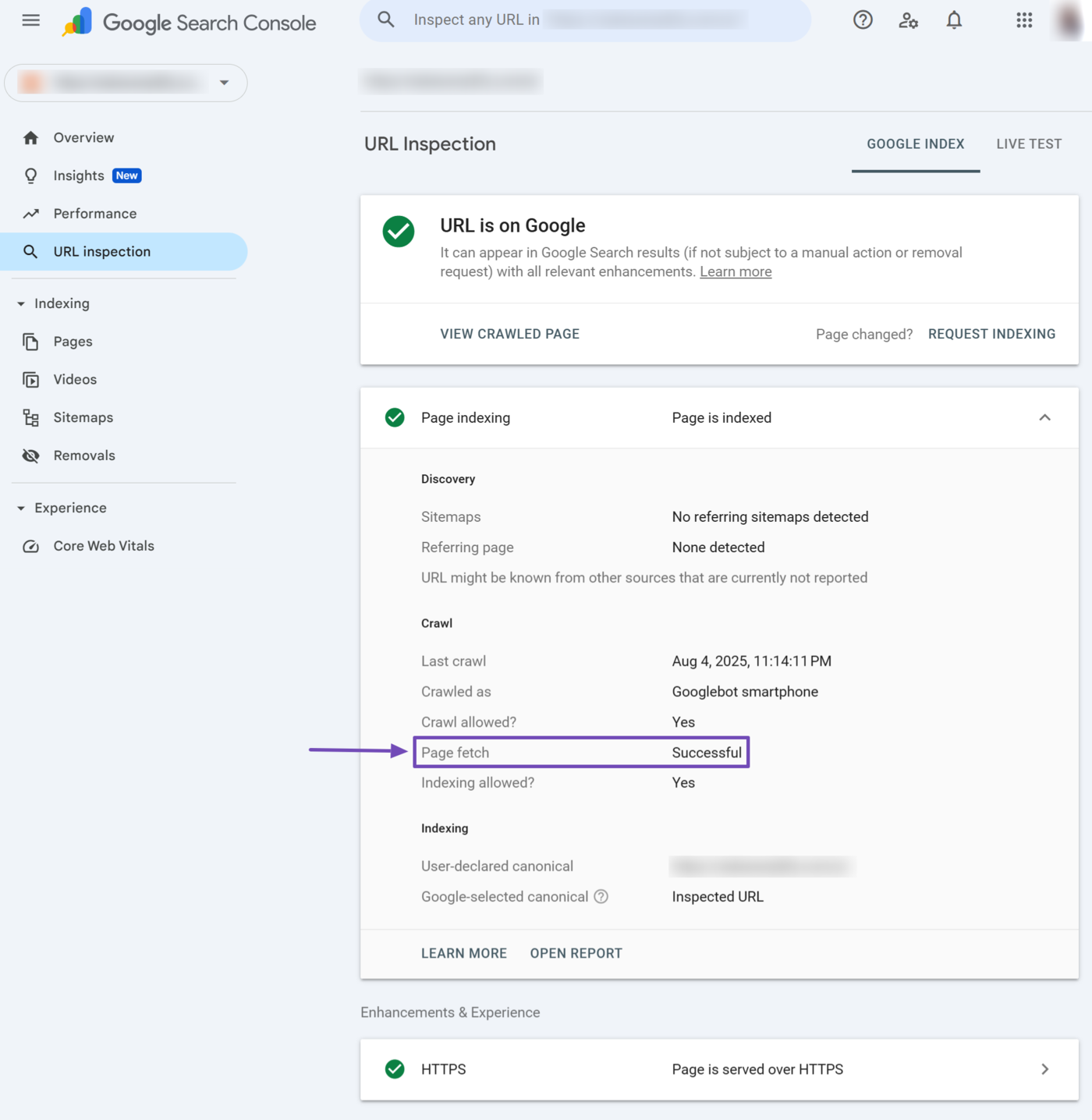Click the last crawl date 'Aug 4, 2025, 11:14:11 PM'

752,661
